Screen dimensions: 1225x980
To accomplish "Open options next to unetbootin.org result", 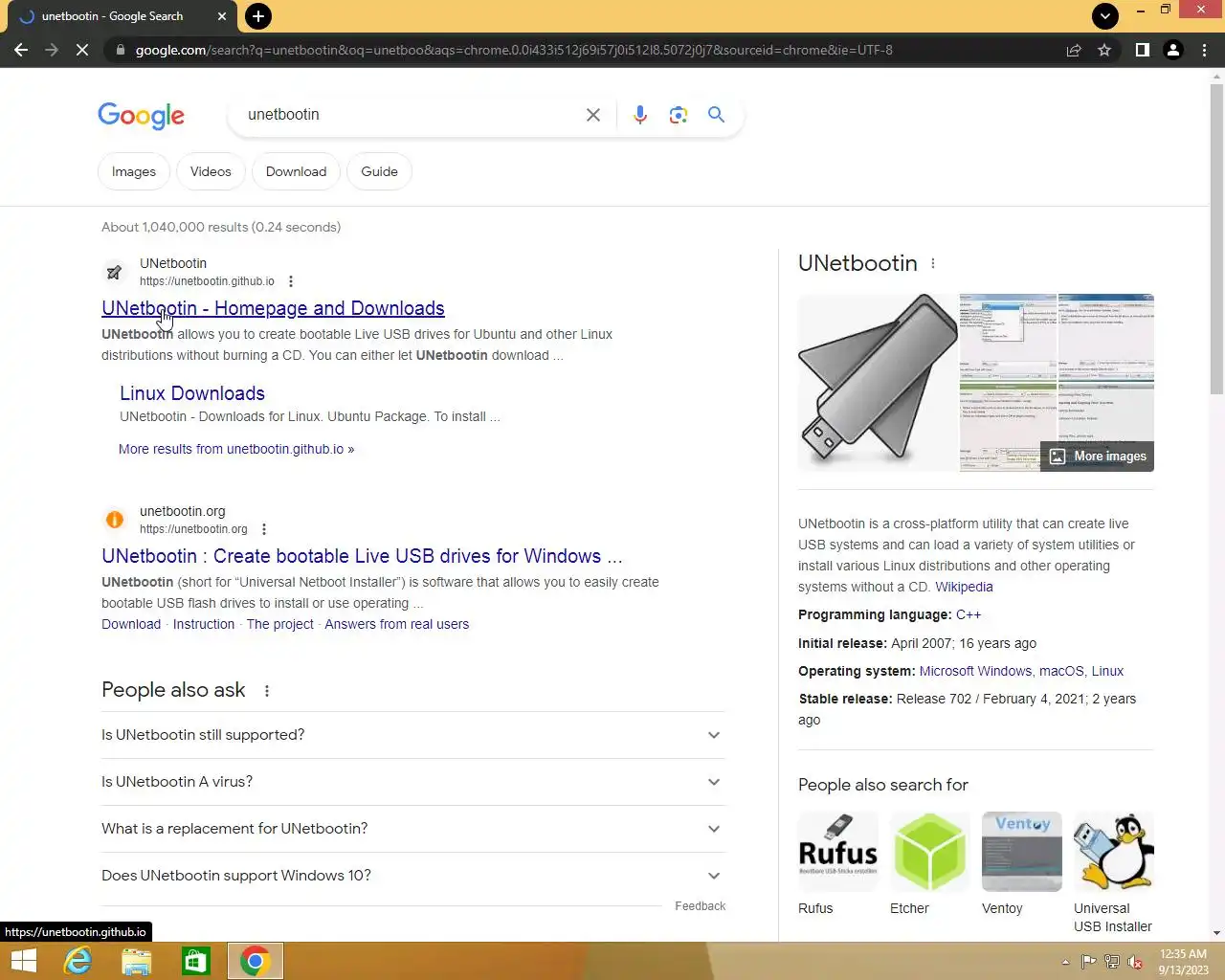I will [x=264, y=529].
